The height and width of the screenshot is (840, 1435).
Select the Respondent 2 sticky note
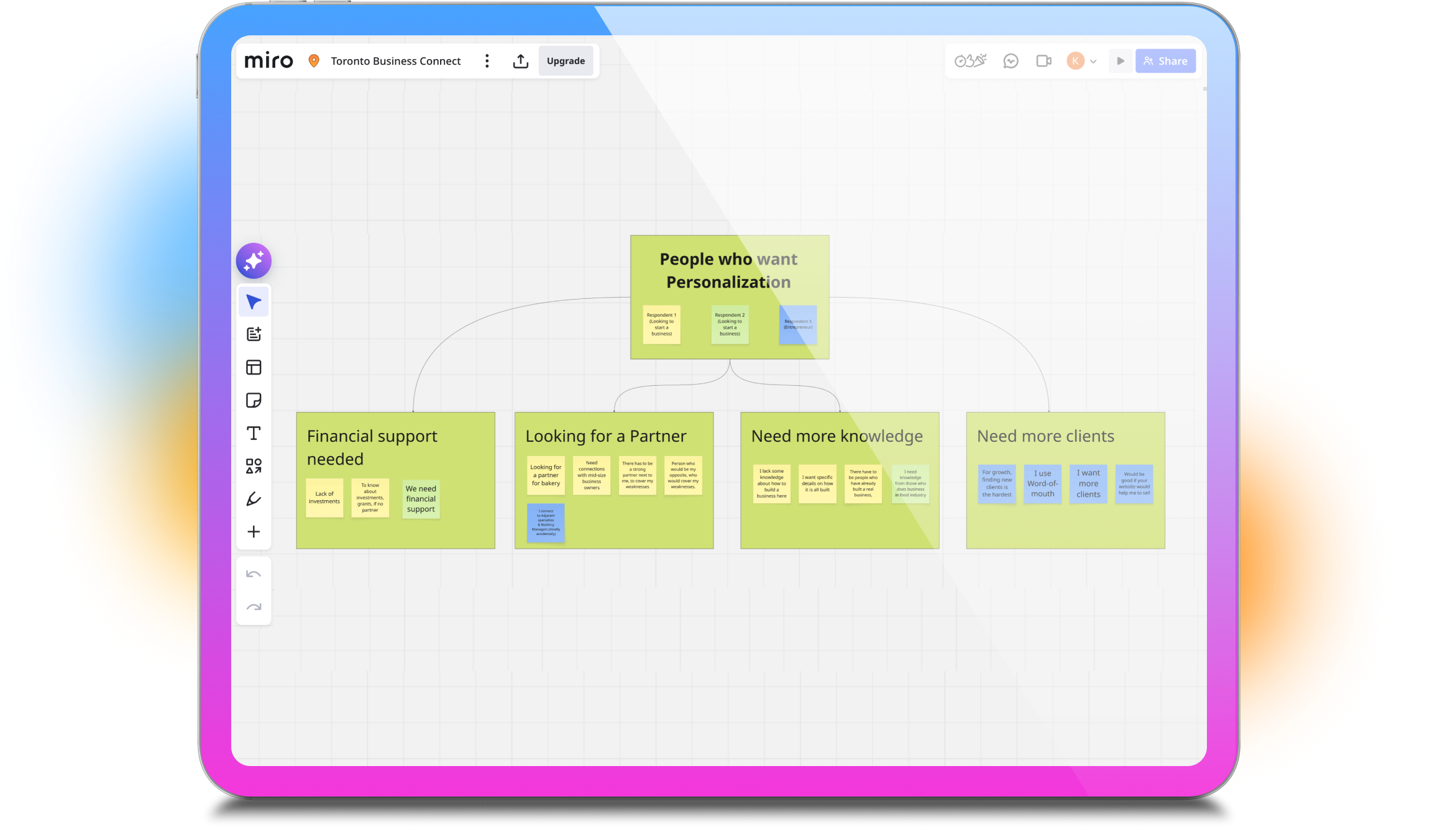[x=730, y=324]
